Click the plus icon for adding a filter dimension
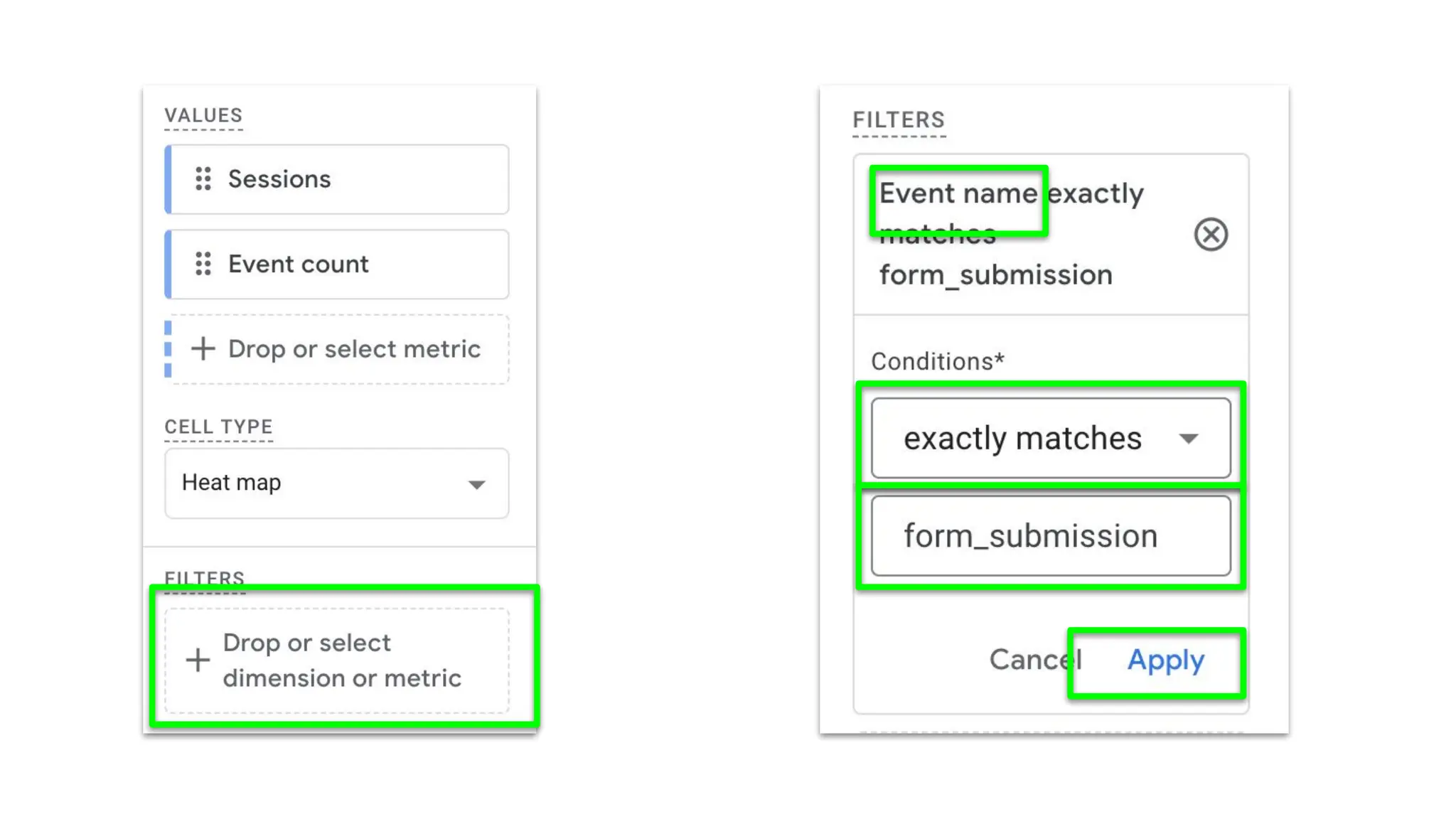 pyautogui.click(x=198, y=660)
